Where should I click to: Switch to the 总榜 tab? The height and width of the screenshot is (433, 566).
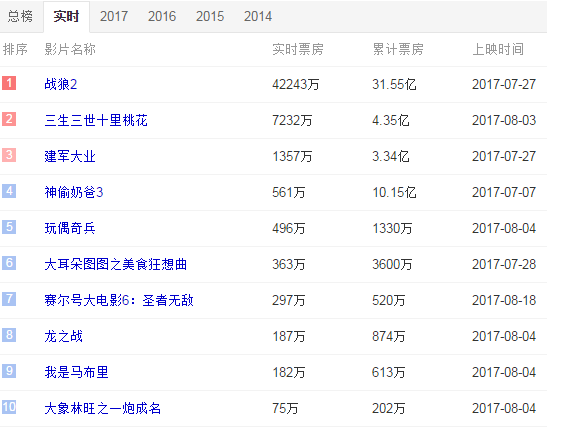click(21, 17)
